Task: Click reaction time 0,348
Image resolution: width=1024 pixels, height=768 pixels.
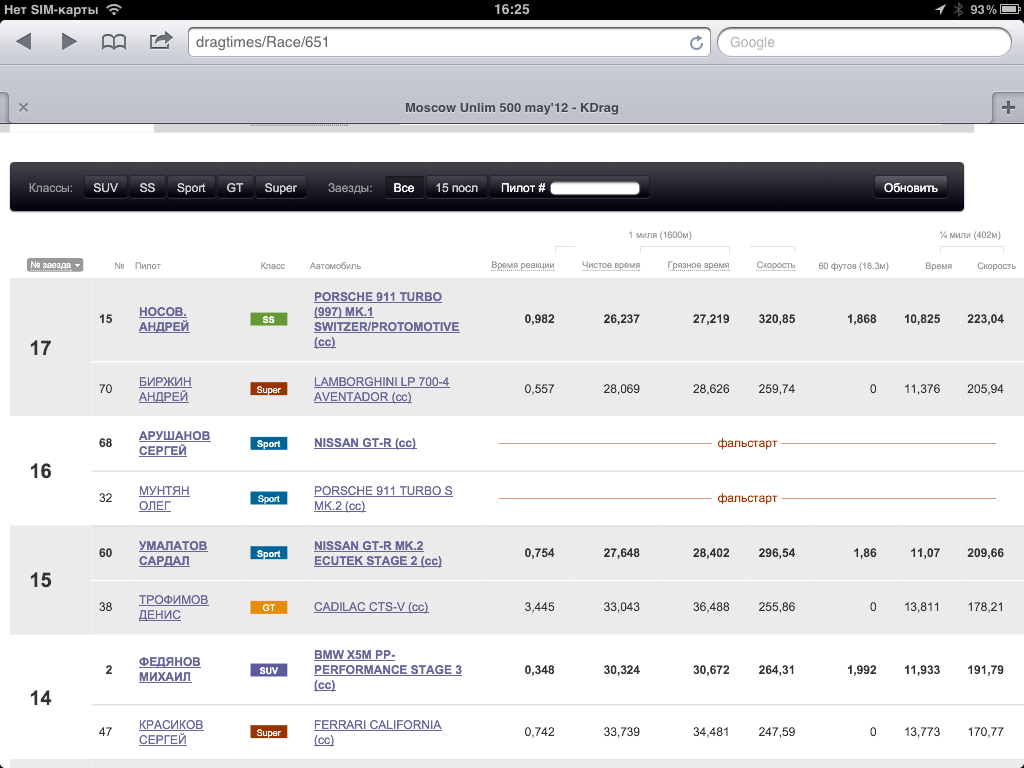Action: point(539,669)
